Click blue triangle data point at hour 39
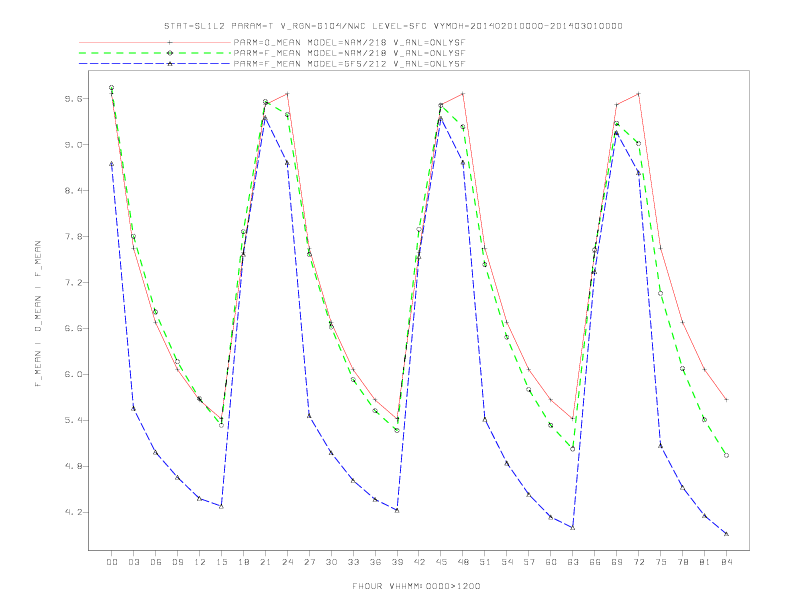This screenshot has height=612, width=792. (397, 511)
